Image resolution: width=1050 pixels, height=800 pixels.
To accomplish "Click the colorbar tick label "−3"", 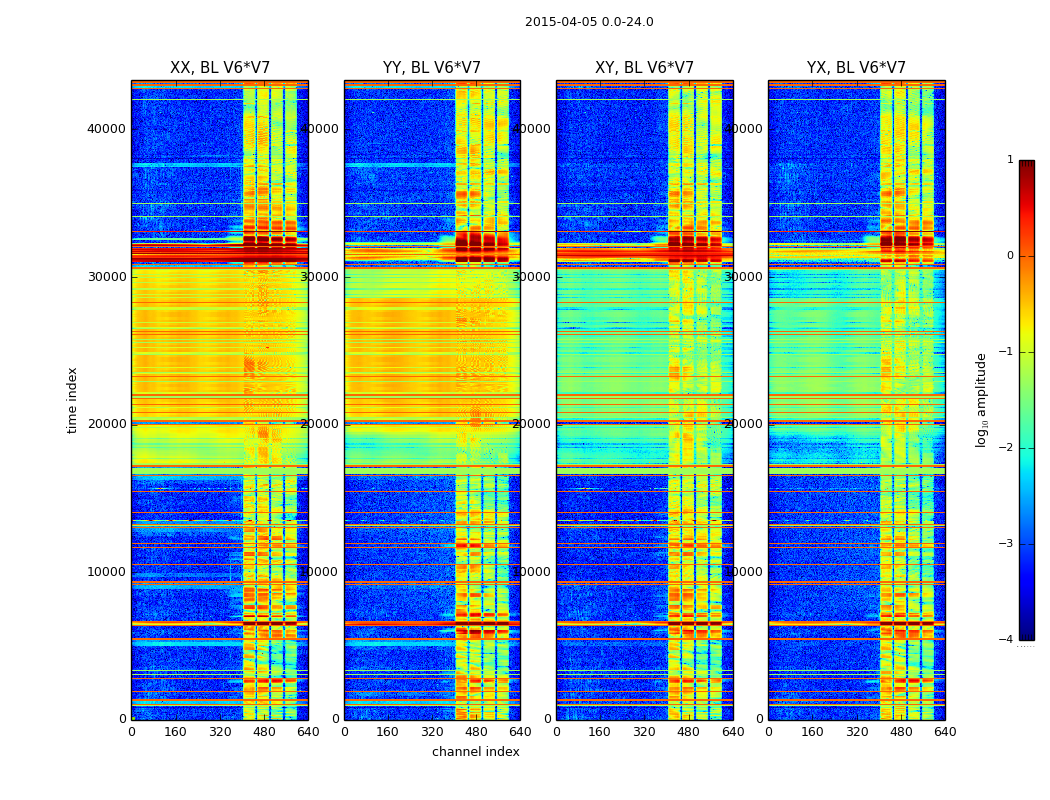I will pyautogui.click(x=1007, y=544).
